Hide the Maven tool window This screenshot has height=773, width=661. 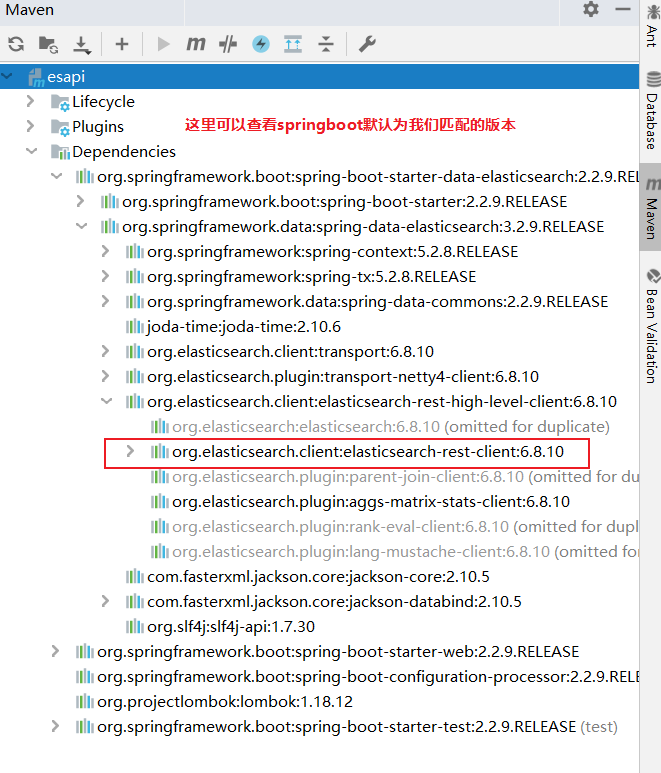point(623,9)
